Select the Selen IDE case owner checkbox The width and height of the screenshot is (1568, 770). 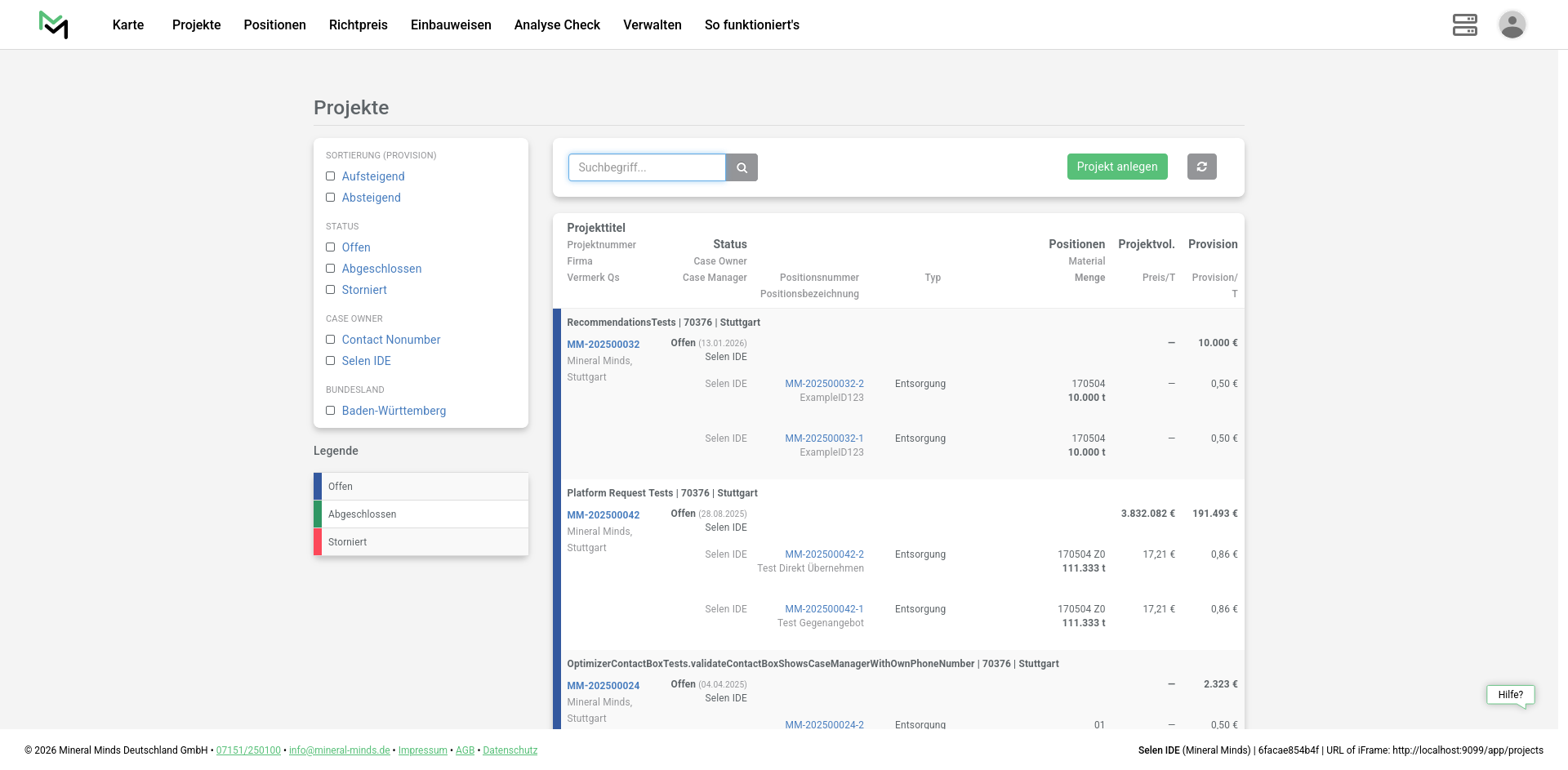point(331,361)
